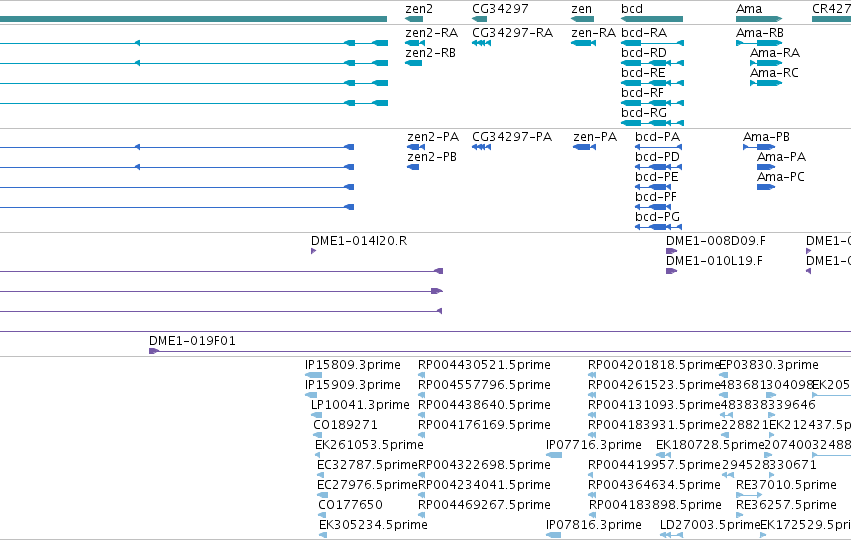The image size is (851, 540).
Task: Open the bcd-RG transcript
Action: click(644, 113)
